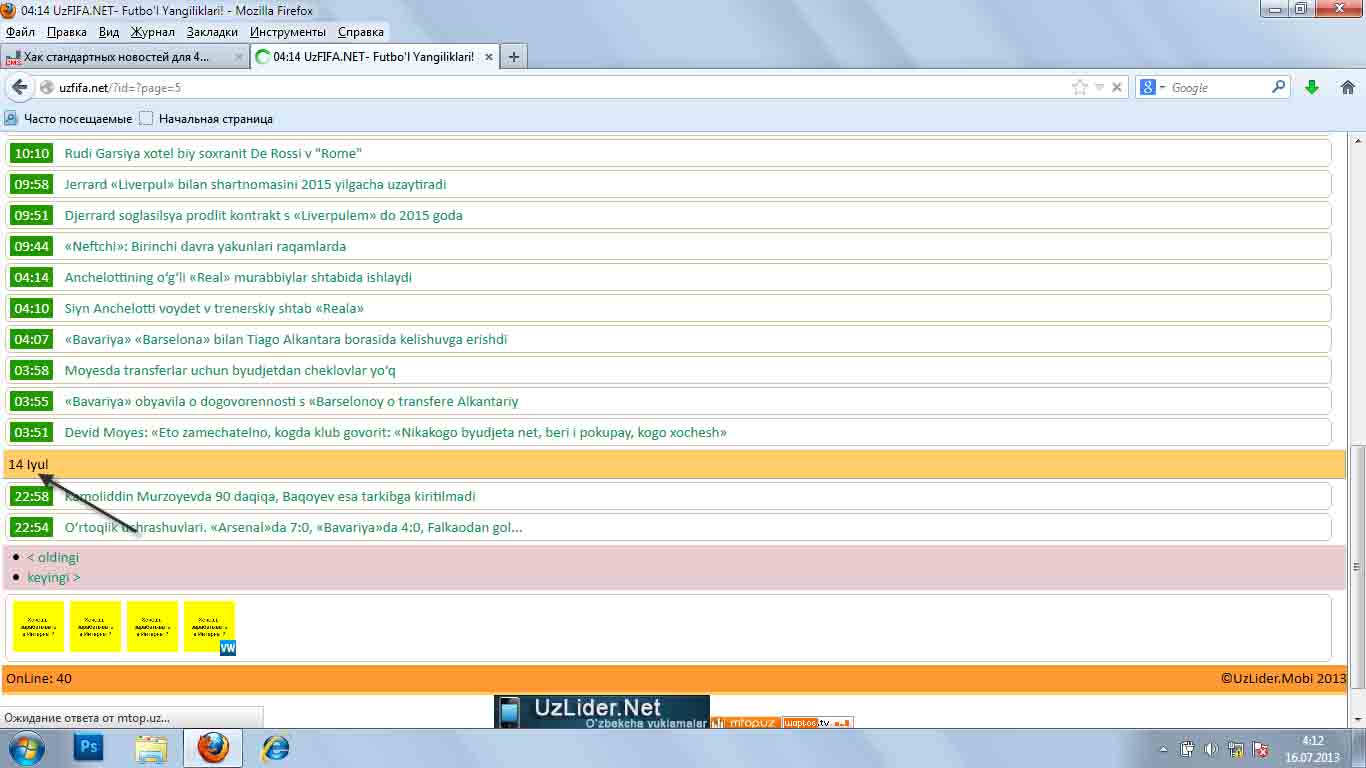This screenshot has width=1366, height=768.
Task: Click the search magnifier icon
Action: point(1278,88)
